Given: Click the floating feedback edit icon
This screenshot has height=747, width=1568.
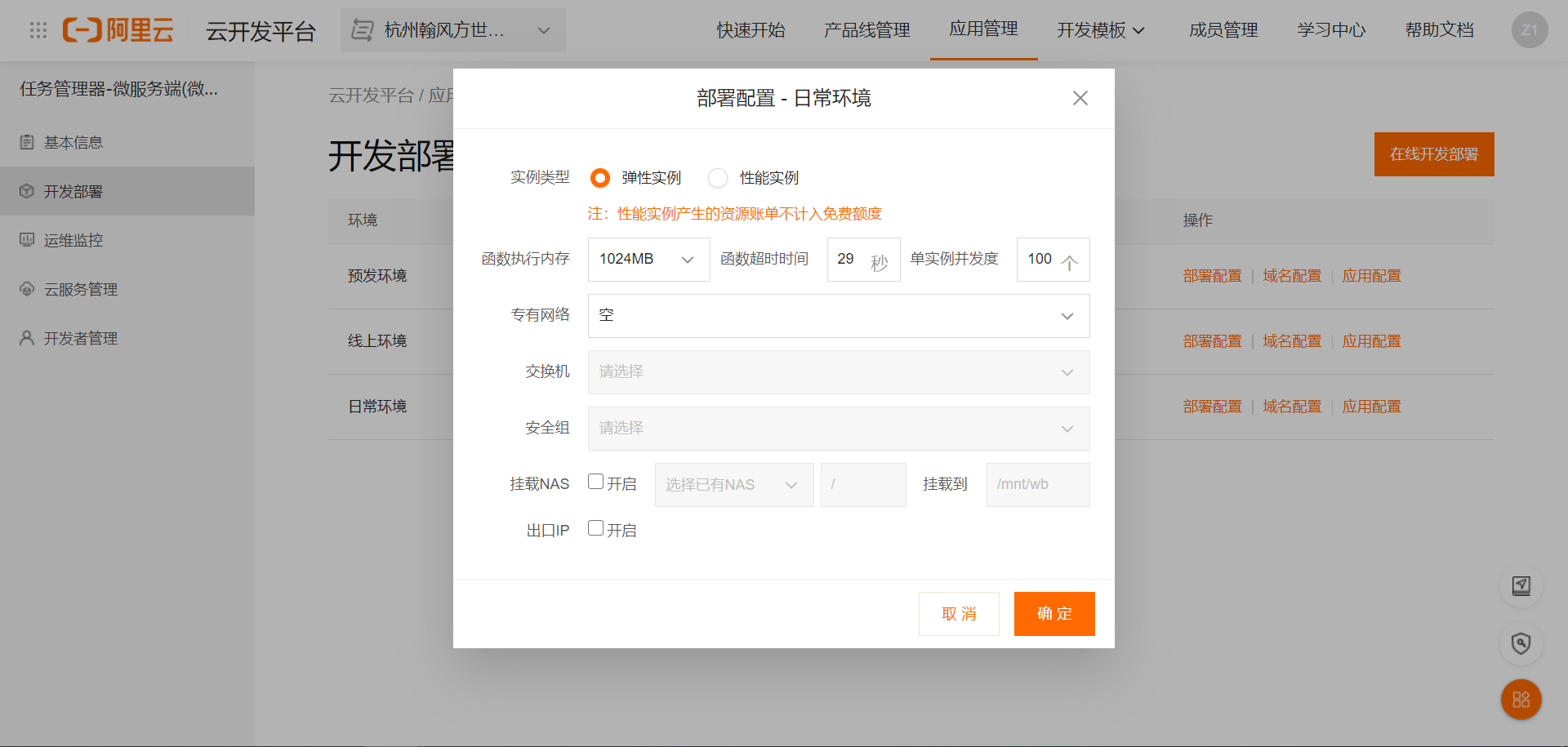Looking at the screenshot, I should 1521,585.
